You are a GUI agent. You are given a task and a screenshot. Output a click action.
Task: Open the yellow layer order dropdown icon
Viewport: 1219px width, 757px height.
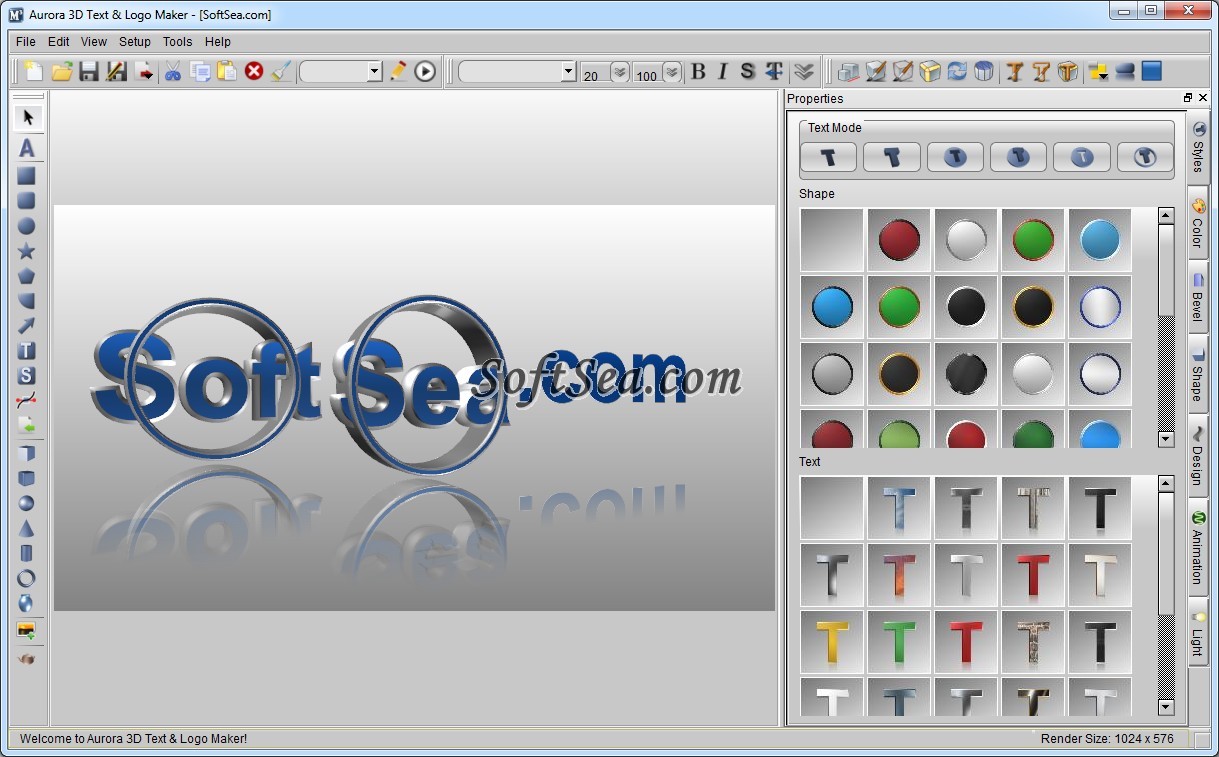[x=1098, y=71]
